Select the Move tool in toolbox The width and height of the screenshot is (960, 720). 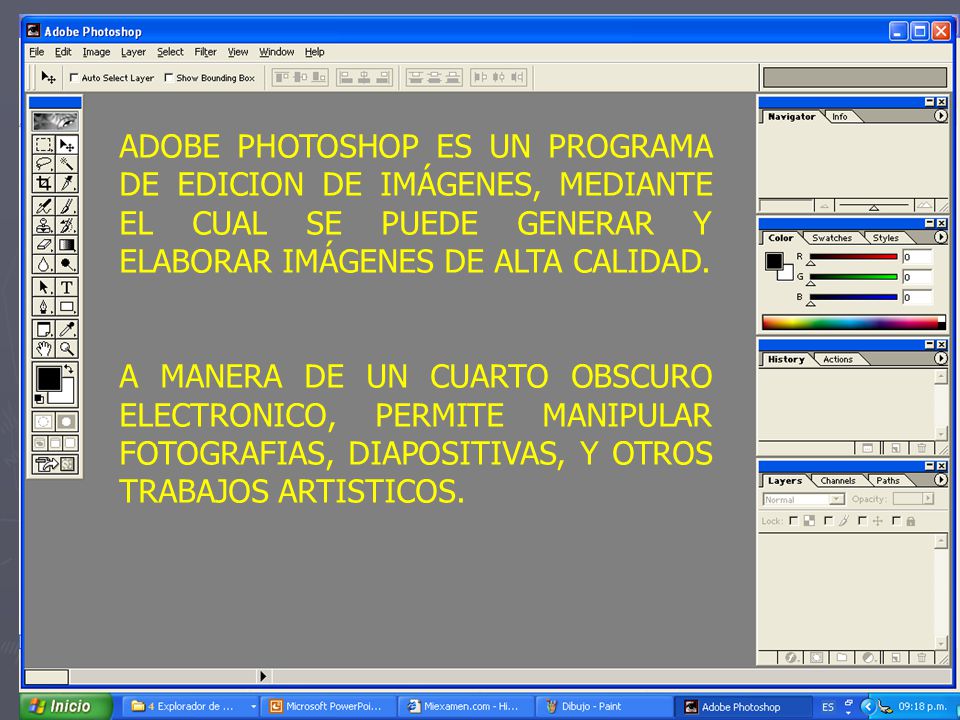coord(66,144)
